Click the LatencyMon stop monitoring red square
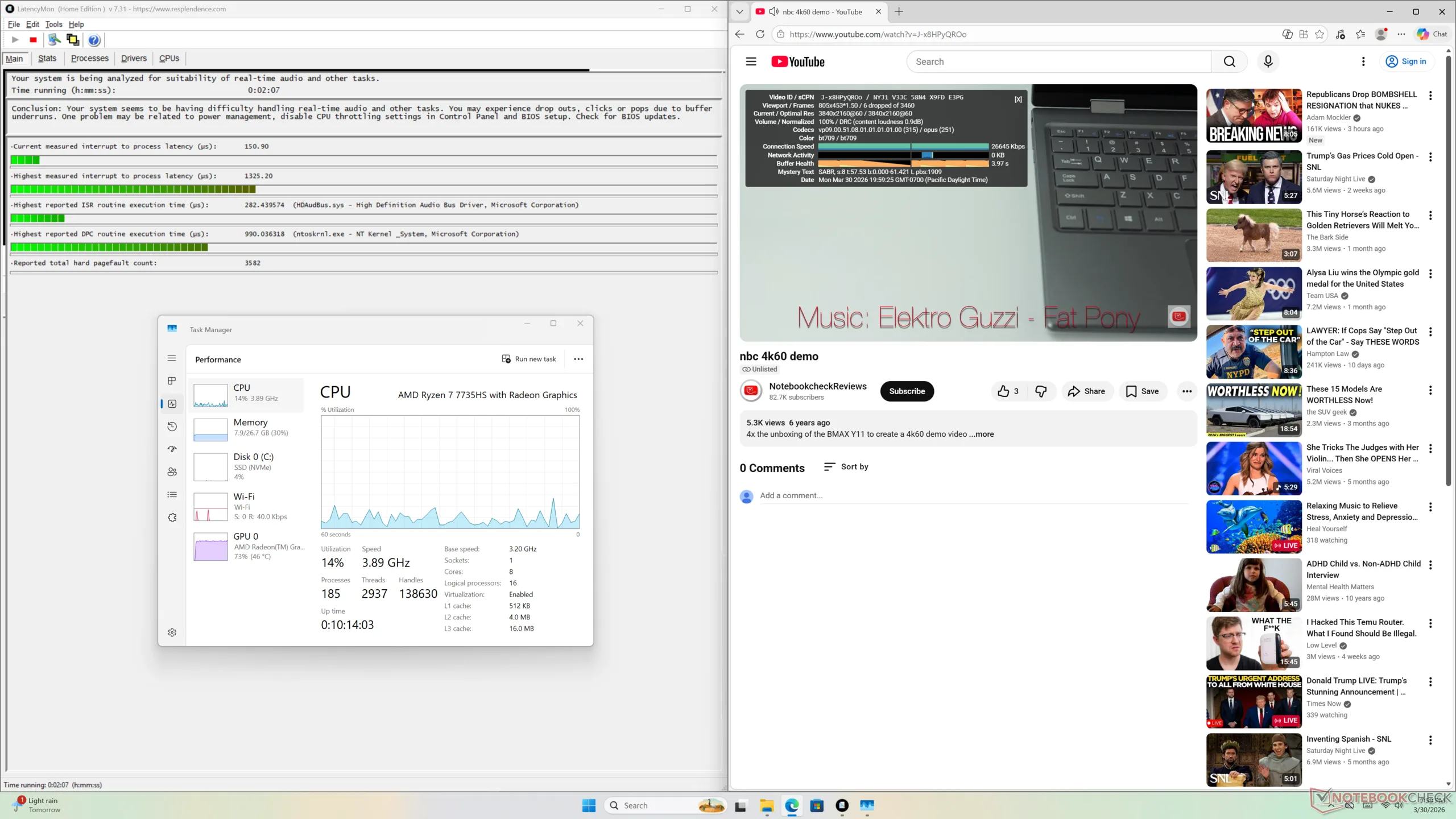This screenshot has width=1456, height=819. tap(33, 40)
